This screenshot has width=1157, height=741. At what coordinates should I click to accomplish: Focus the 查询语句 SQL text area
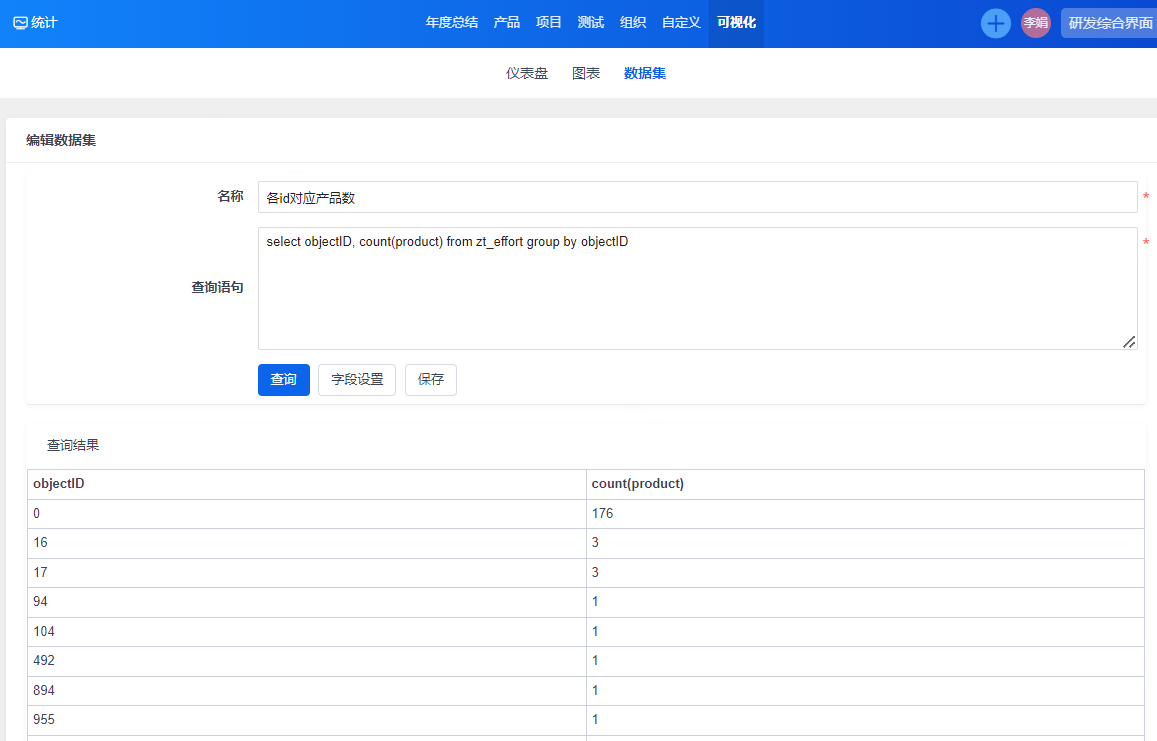[x=697, y=290]
